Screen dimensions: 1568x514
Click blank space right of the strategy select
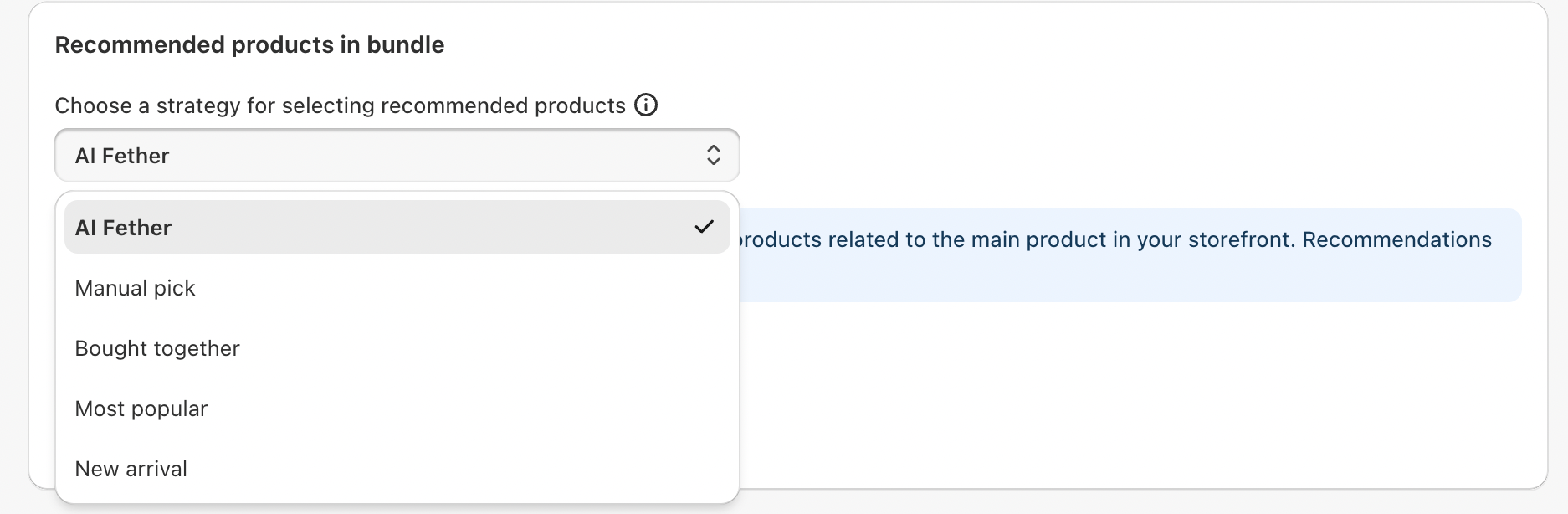(1088, 155)
